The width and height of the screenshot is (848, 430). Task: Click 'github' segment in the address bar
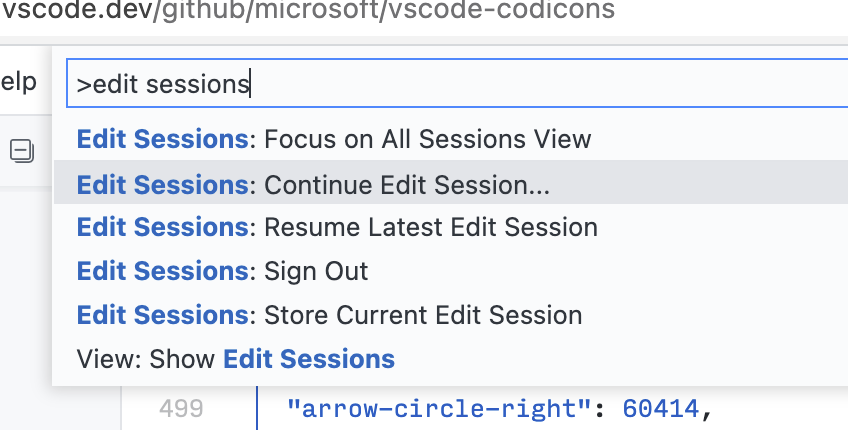[203, 10]
